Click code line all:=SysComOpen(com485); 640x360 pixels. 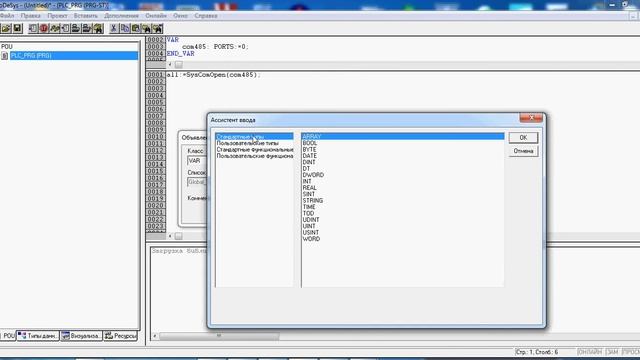[213, 75]
